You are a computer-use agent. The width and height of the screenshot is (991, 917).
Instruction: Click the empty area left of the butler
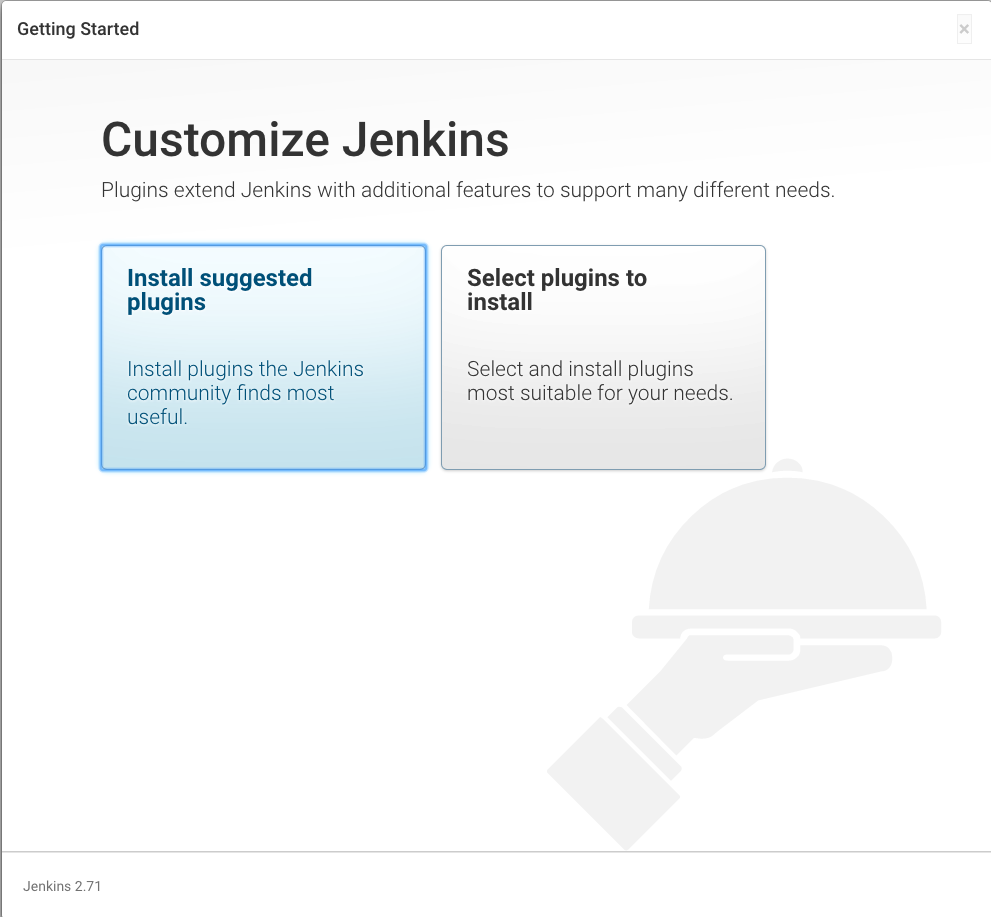(x=250, y=650)
